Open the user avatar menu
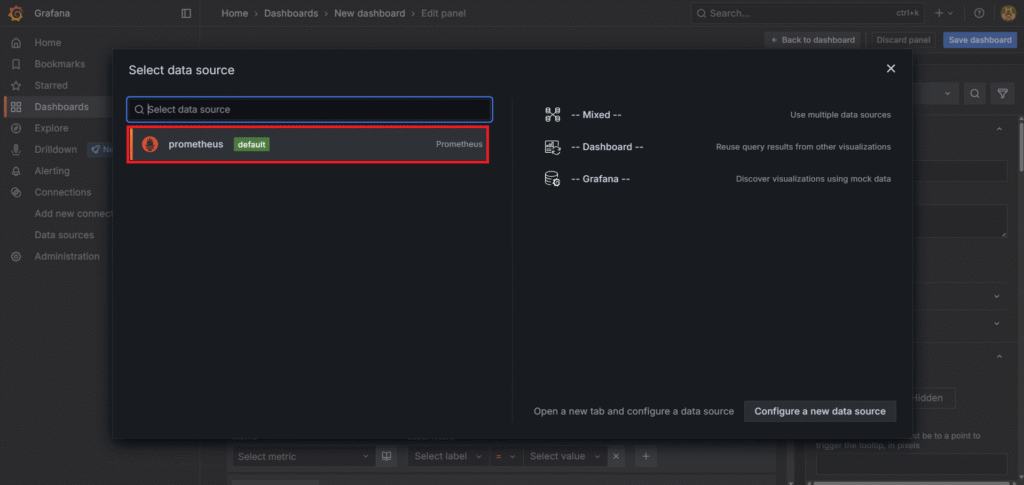The width and height of the screenshot is (1024, 485). pos(1008,13)
